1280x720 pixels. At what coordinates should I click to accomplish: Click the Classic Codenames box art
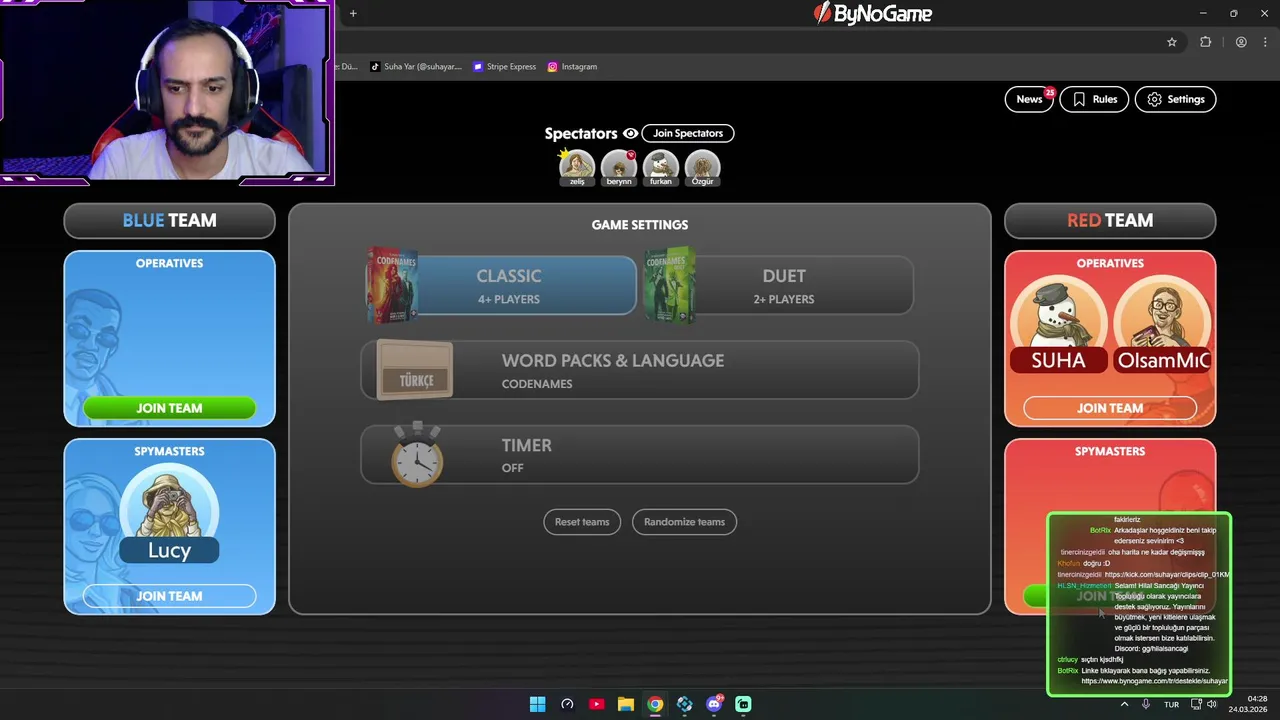click(391, 285)
